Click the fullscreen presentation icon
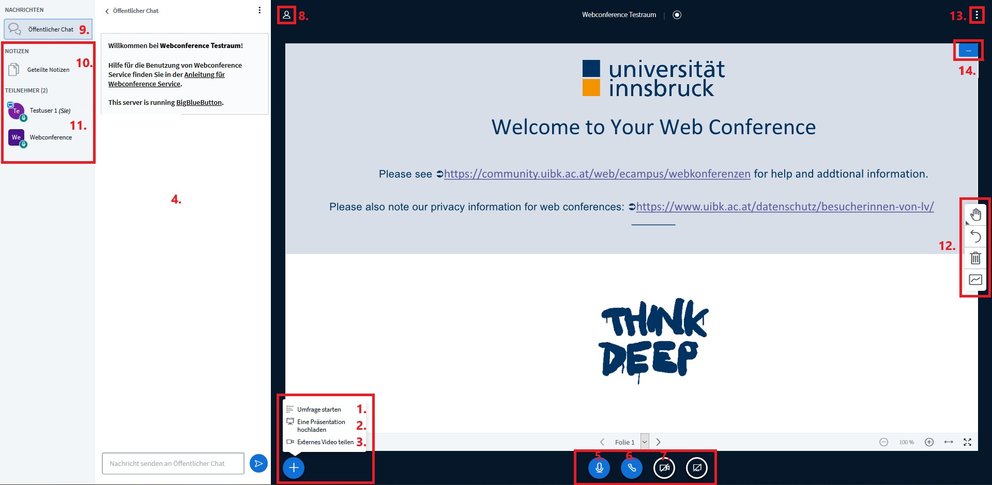Viewport: 992px width, 485px height. [967, 442]
